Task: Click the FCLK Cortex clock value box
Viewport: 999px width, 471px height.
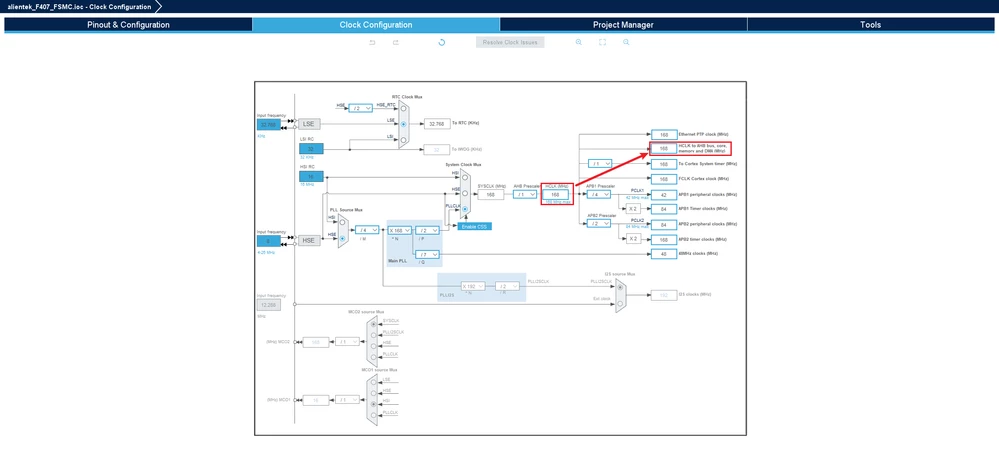Action: [x=664, y=179]
